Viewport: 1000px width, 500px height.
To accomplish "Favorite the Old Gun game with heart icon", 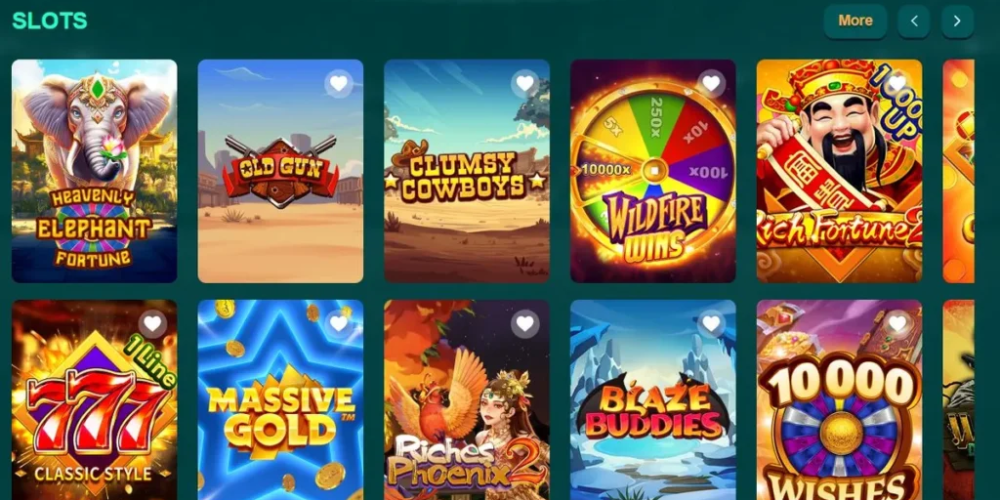I will point(339,84).
